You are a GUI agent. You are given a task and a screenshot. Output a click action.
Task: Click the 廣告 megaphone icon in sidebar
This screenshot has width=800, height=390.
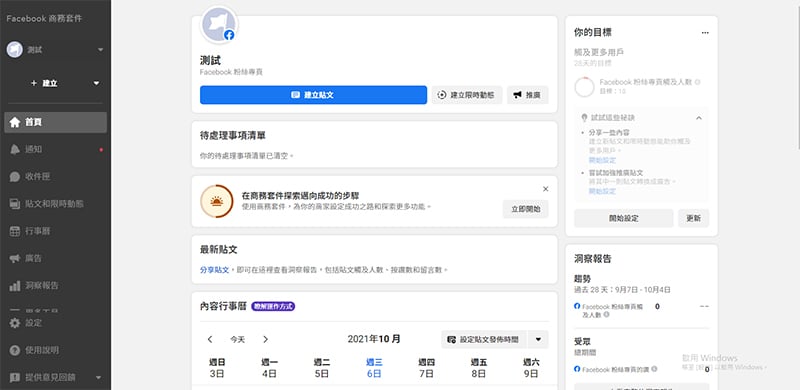click(x=15, y=258)
